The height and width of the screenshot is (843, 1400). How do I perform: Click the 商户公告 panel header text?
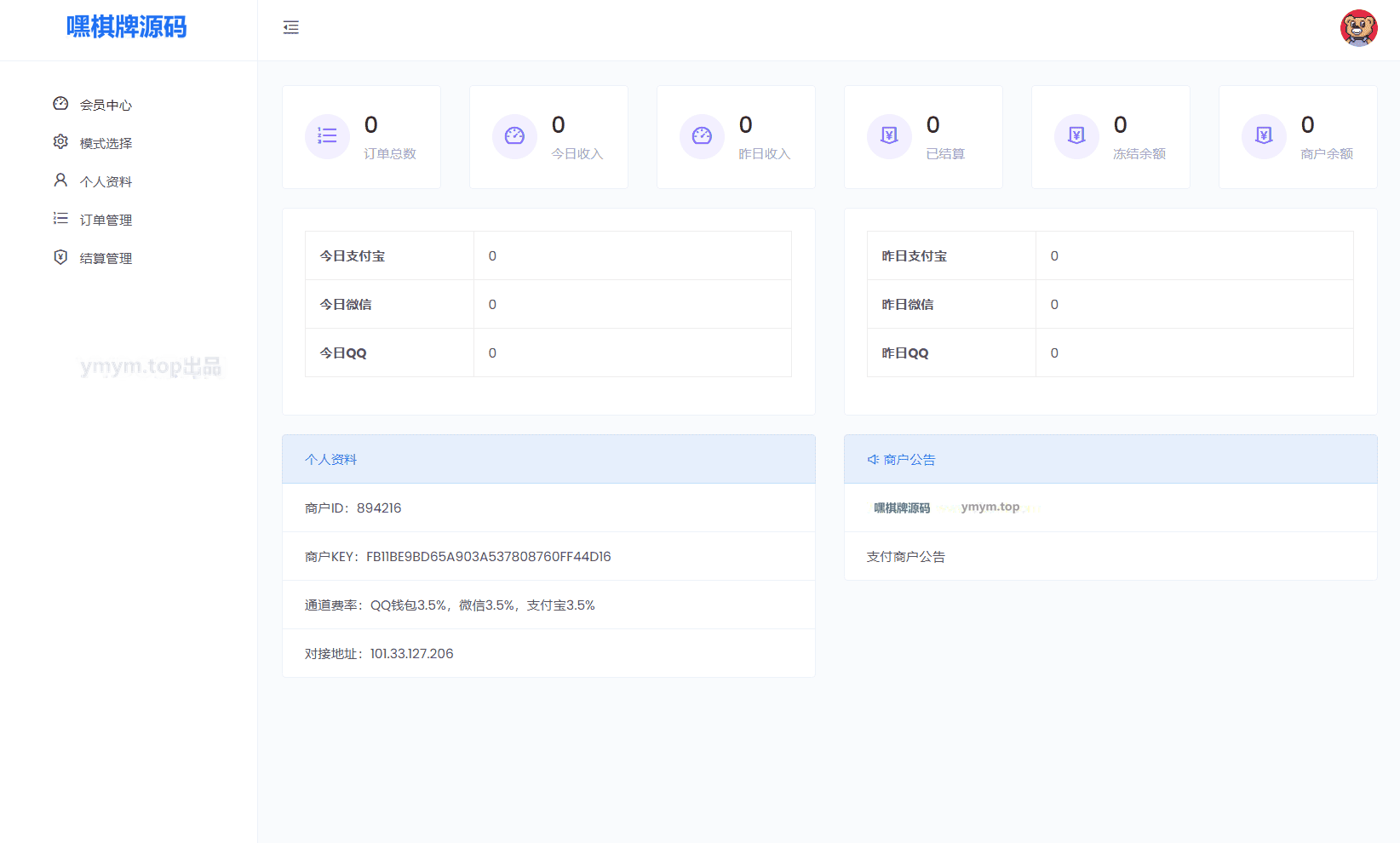[909, 460]
